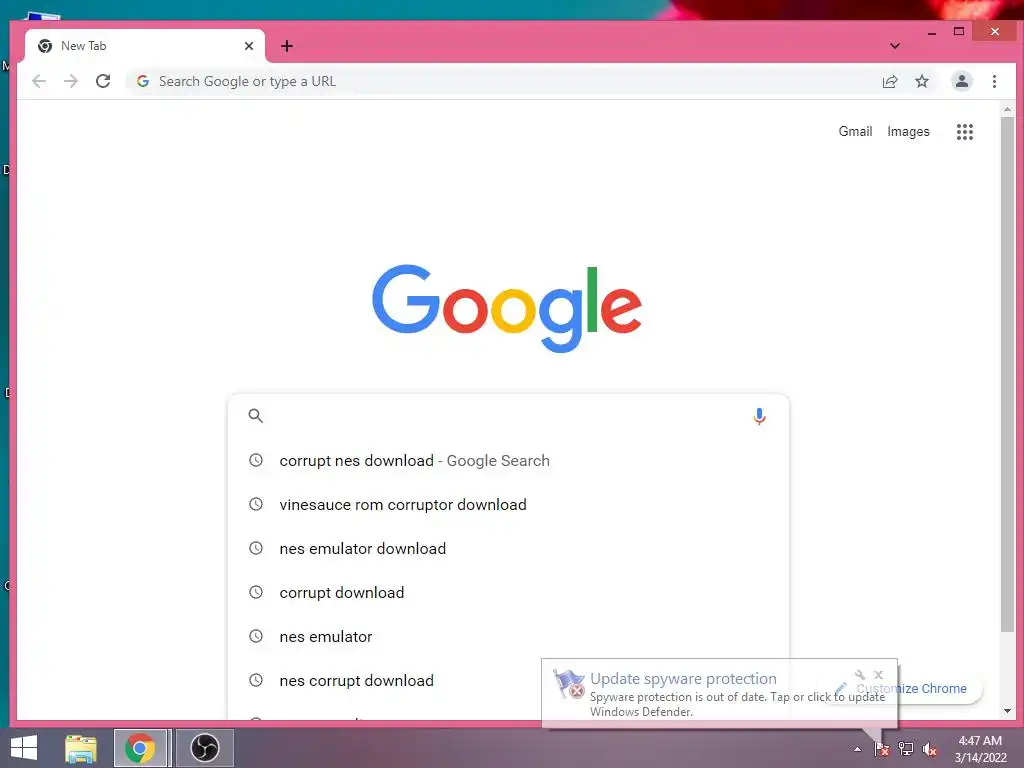Open the clock showing 4:47 AM
The width and height of the screenshot is (1024, 768).
[980, 749]
